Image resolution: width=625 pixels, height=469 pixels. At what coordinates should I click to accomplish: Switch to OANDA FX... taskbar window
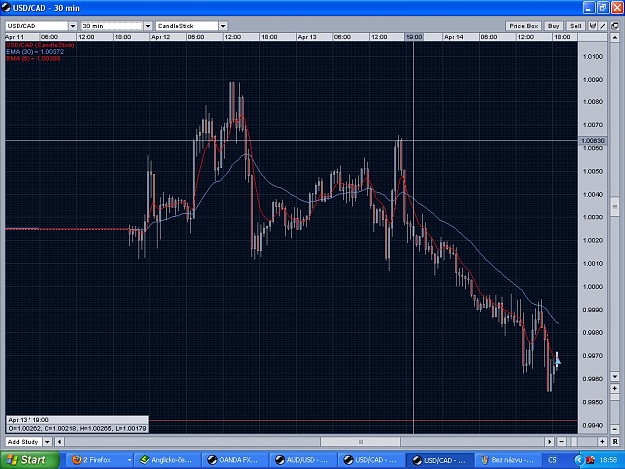click(235, 460)
